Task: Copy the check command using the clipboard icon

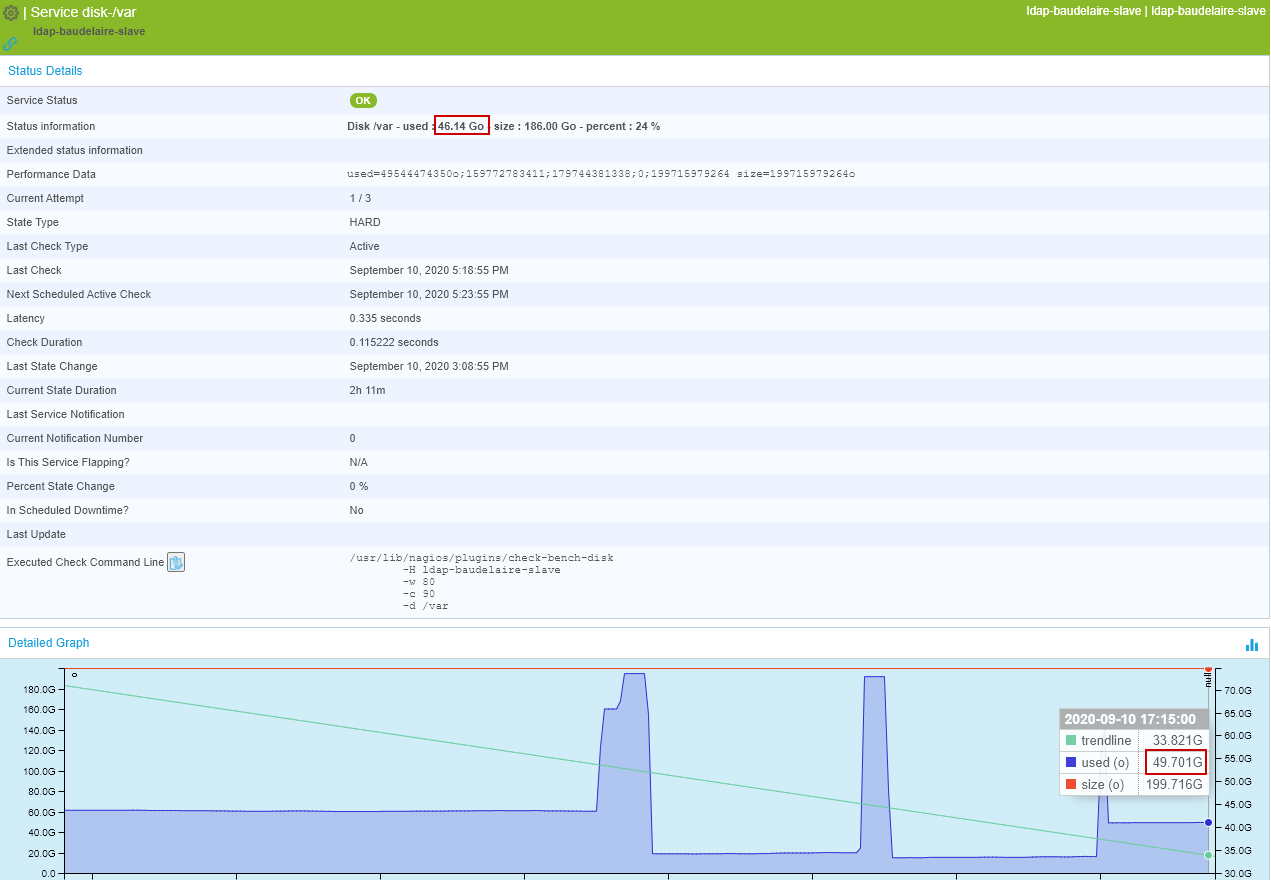Action: tap(175, 561)
